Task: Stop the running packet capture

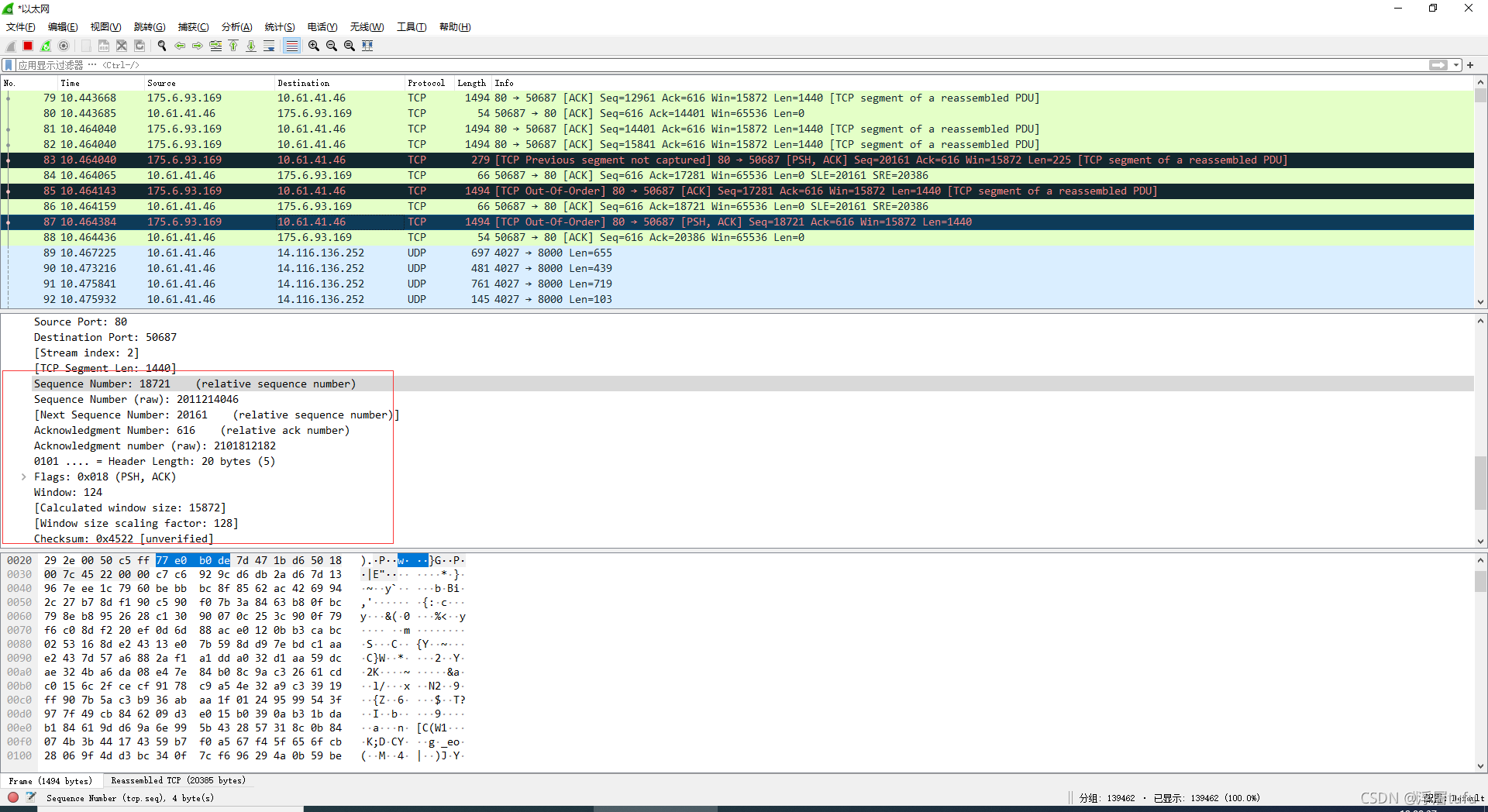Action: coord(28,46)
